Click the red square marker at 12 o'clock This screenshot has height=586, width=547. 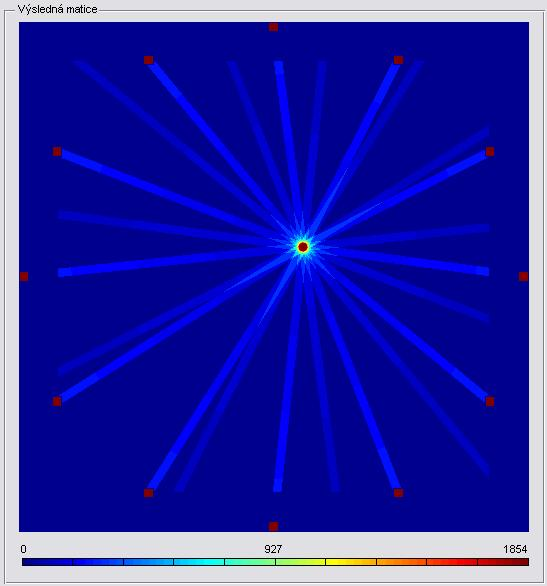pyautogui.click(x=274, y=27)
